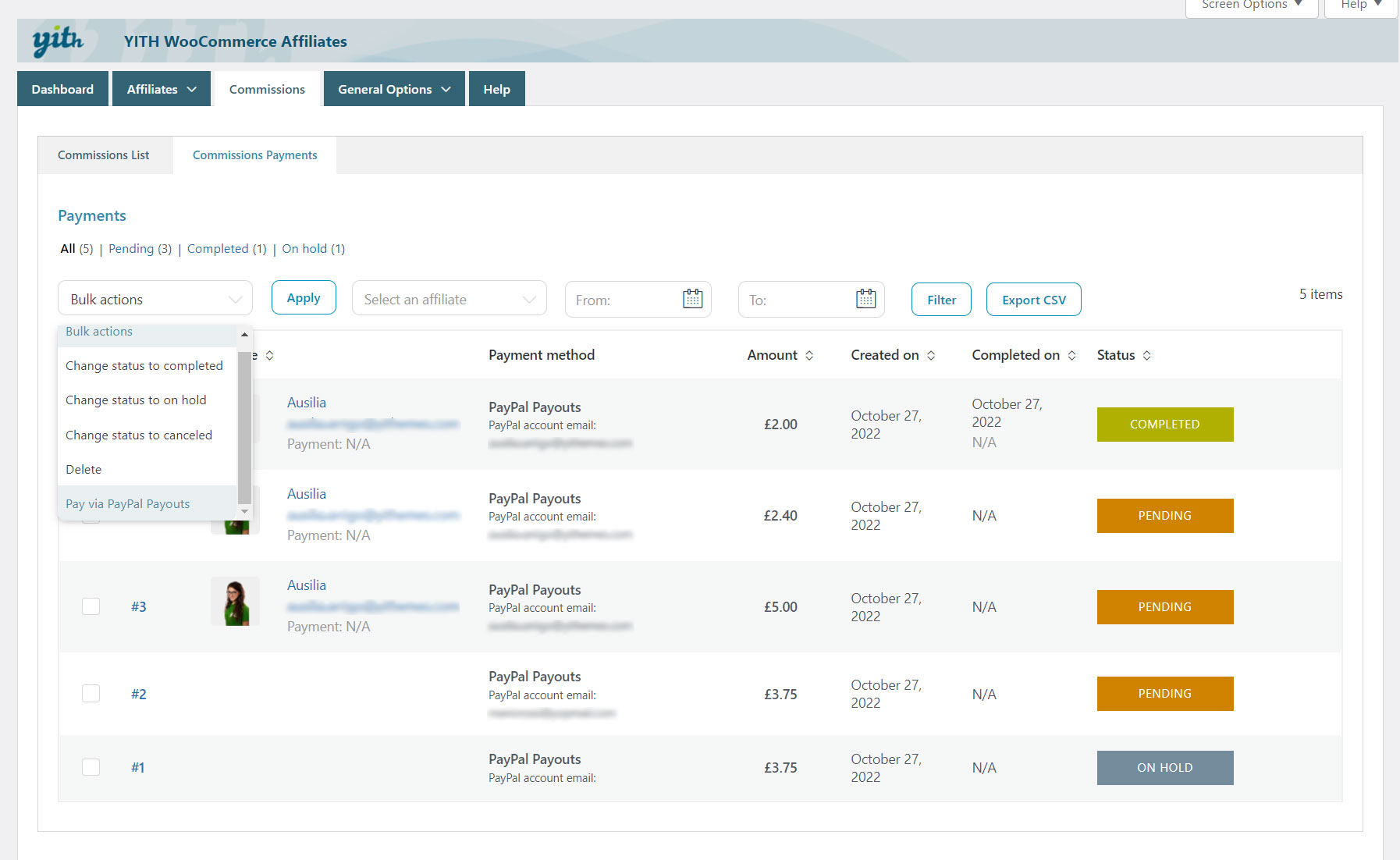
Task: Select checkbox for payment #1
Action: point(91,767)
